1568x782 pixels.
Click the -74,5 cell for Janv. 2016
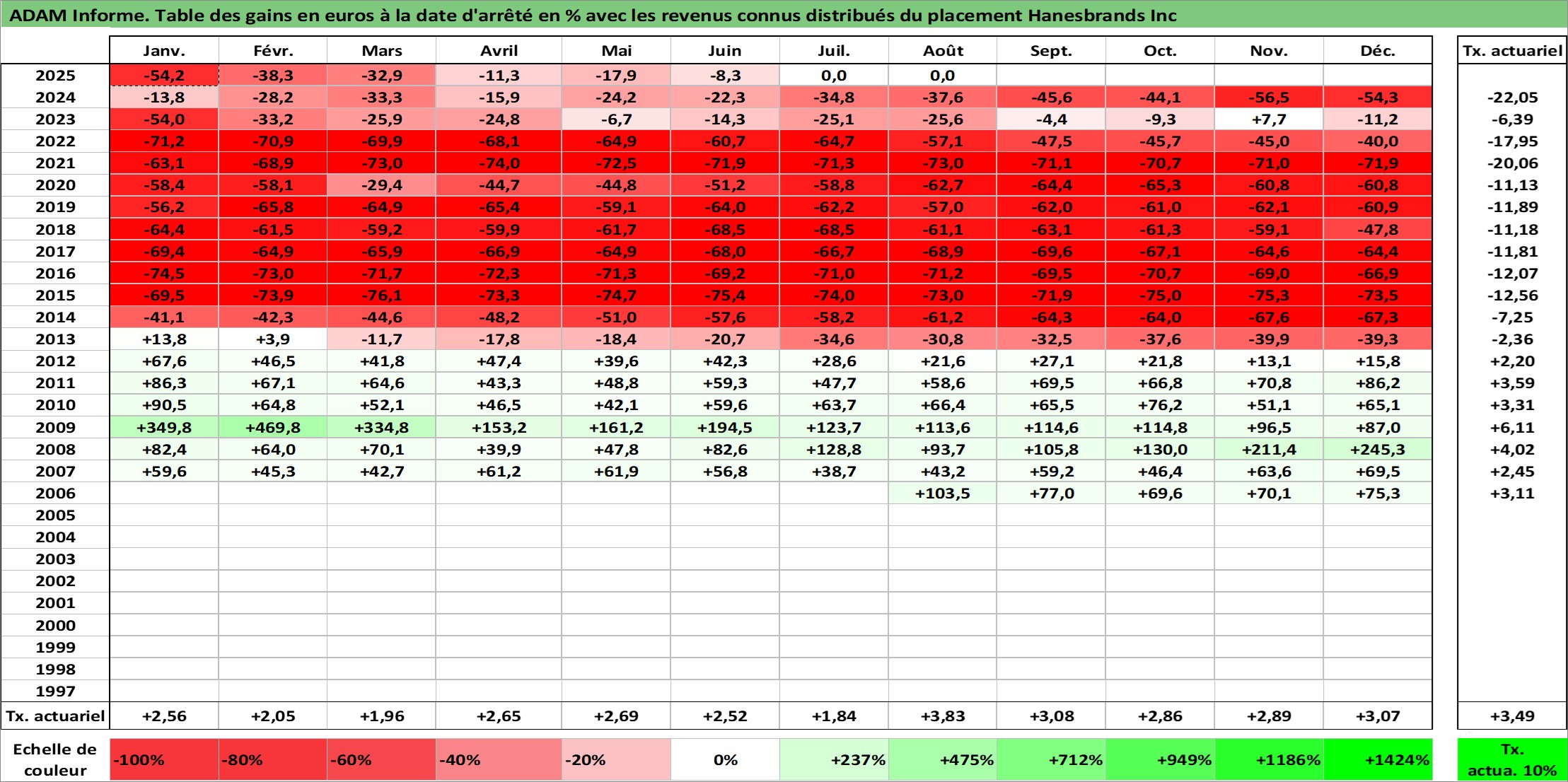(164, 273)
